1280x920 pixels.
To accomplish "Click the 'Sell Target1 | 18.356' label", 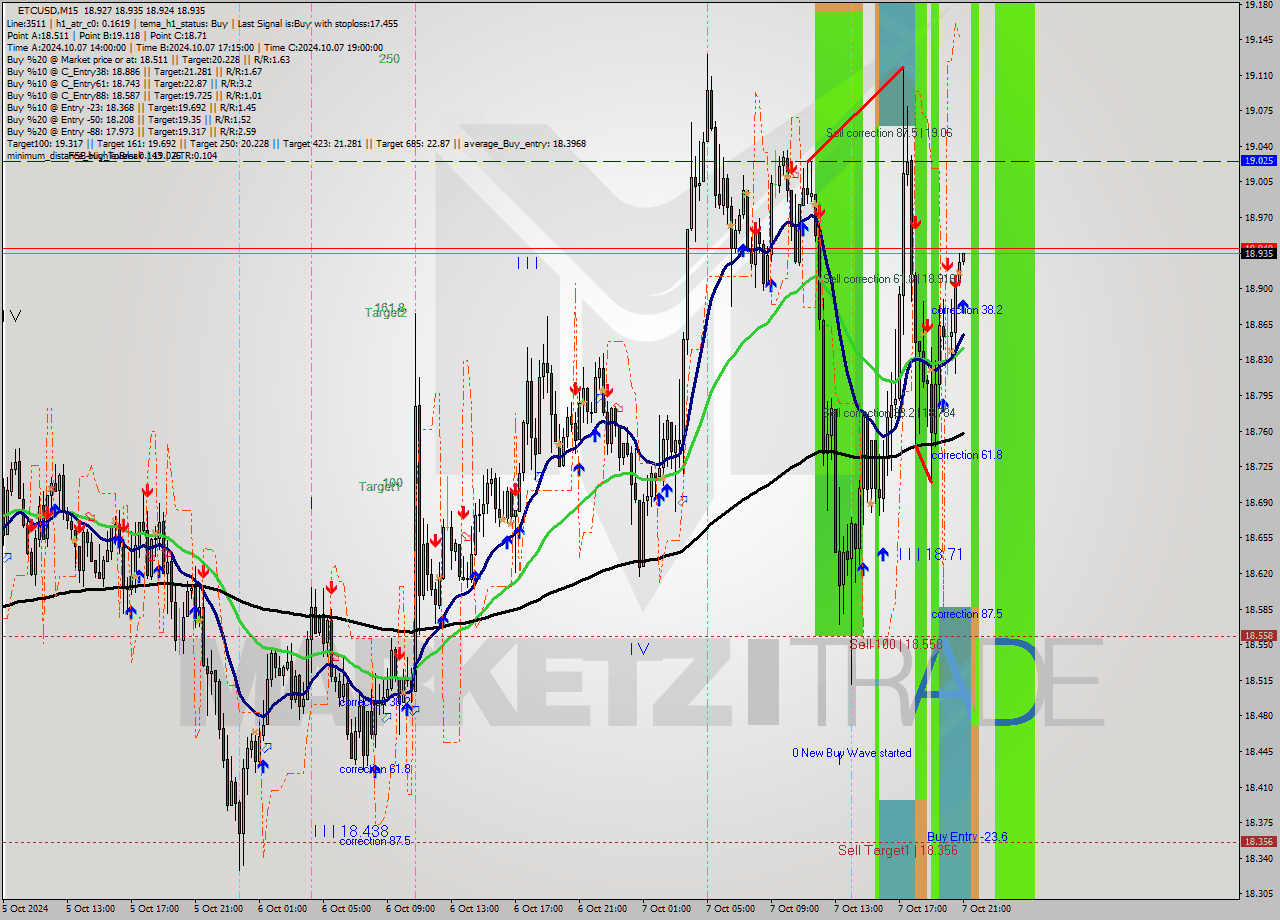I will [x=898, y=850].
